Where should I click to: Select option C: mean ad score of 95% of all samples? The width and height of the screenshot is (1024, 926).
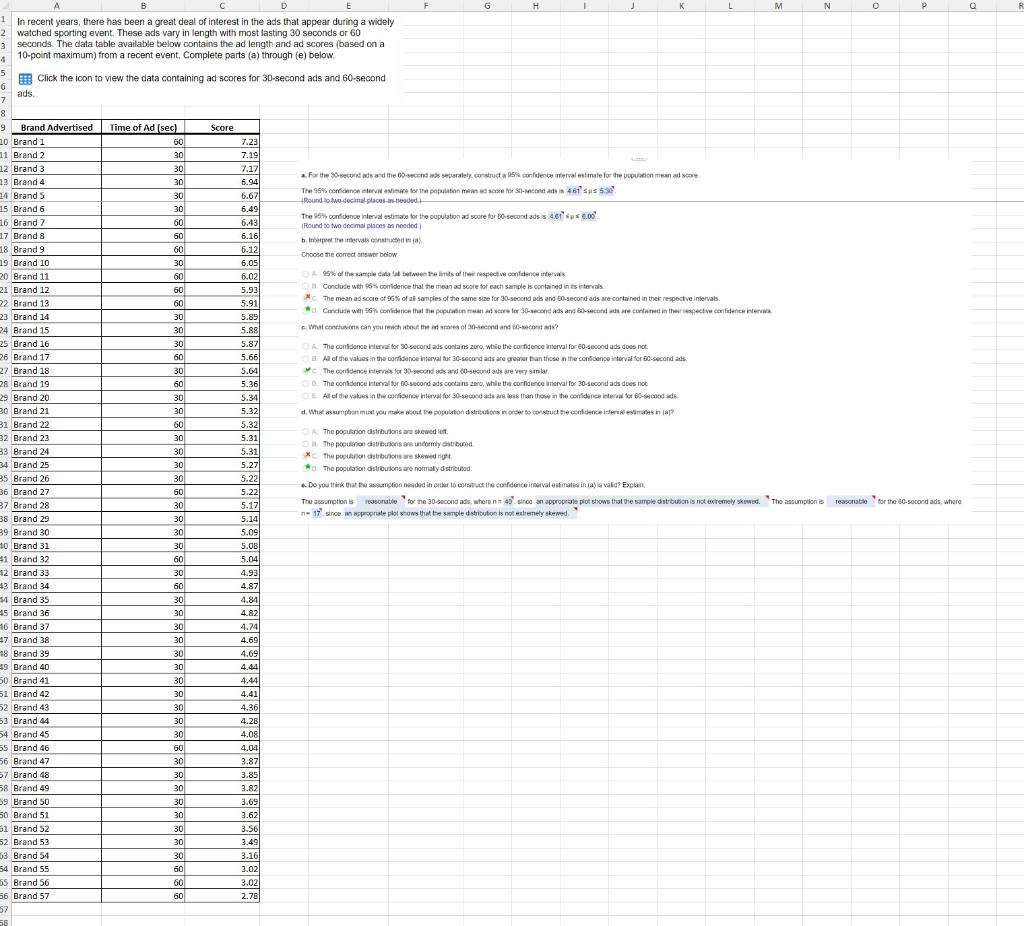click(x=306, y=298)
